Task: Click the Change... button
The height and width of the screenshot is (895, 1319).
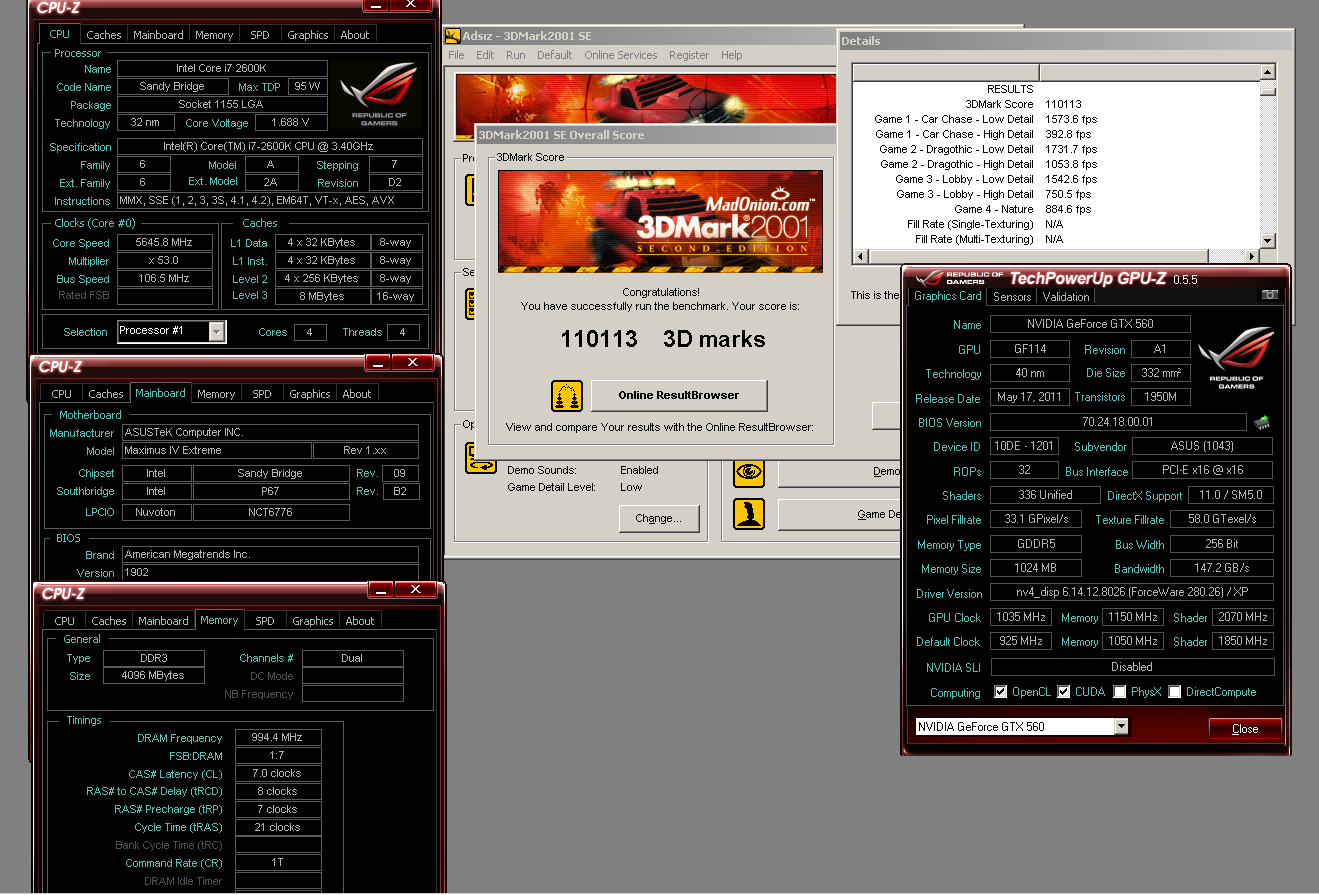Action: pyautogui.click(x=658, y=518)
